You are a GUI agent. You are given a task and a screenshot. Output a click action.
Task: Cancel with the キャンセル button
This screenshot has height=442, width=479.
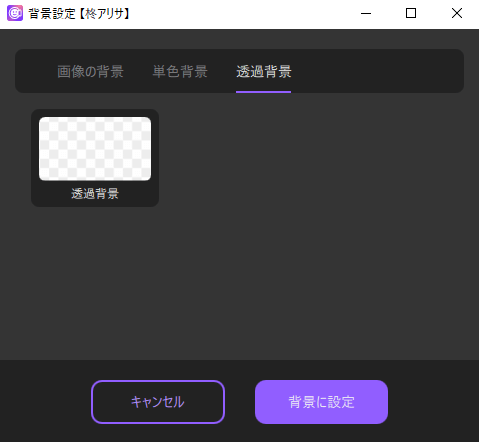158,402
